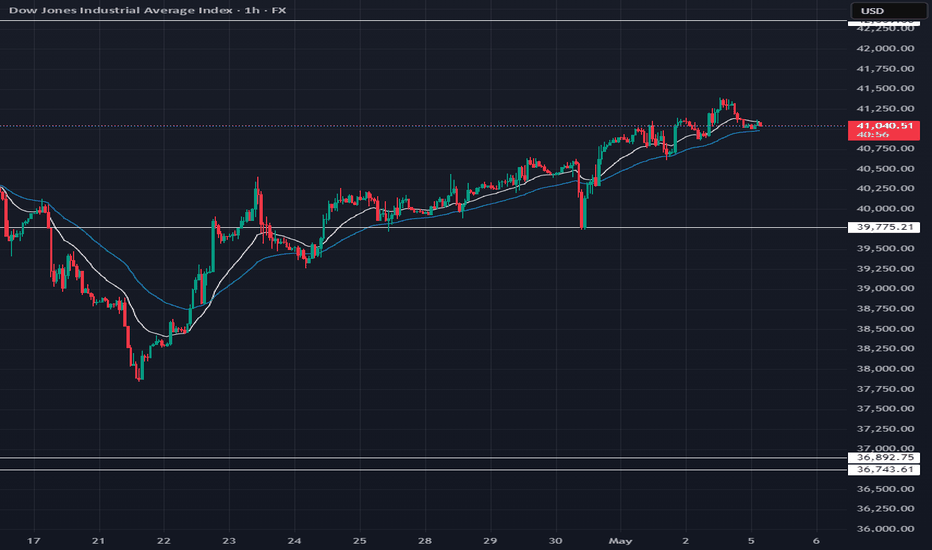Click the 36,500.00 price axis label

[x=885, y=488]
